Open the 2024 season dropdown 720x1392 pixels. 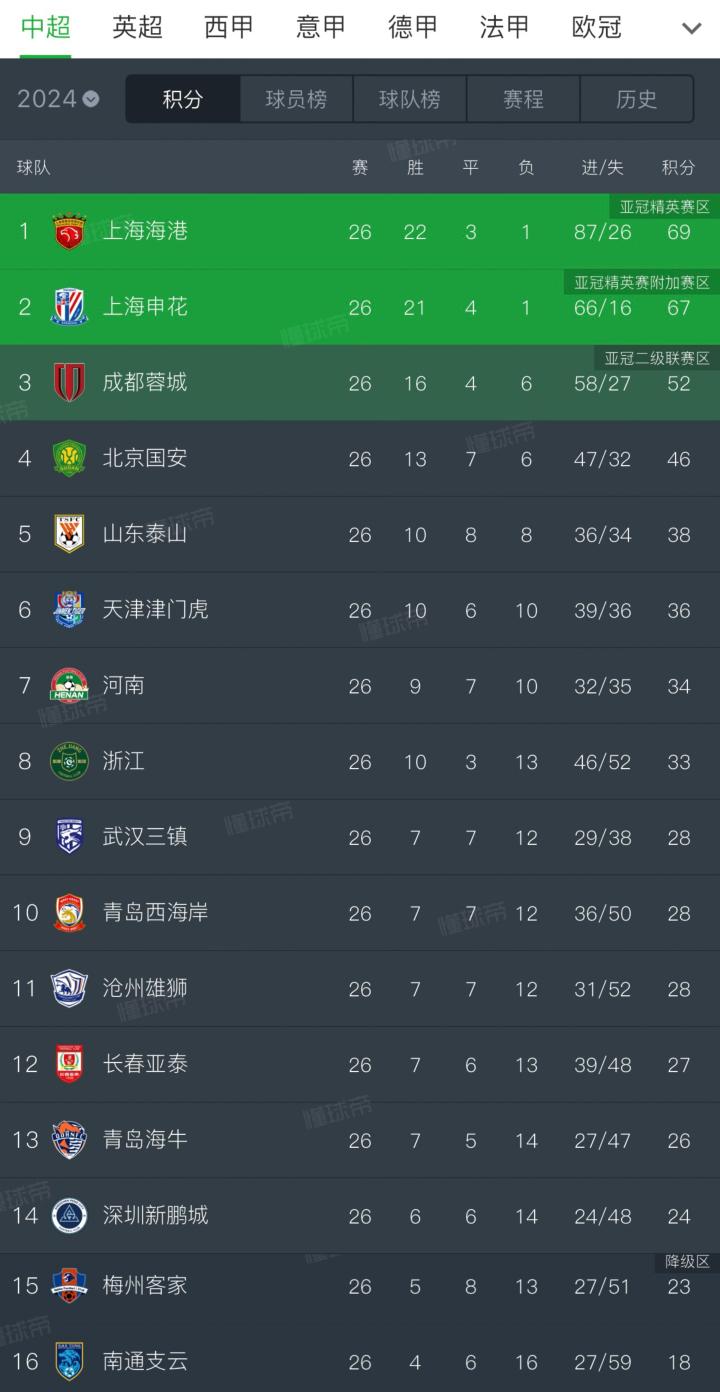(x=58, y=99)
